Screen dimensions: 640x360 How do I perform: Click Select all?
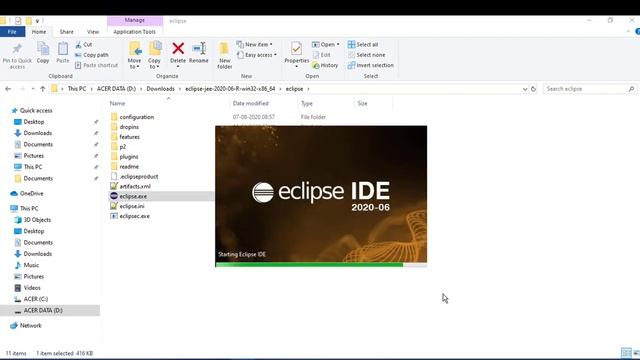[363, 44]
